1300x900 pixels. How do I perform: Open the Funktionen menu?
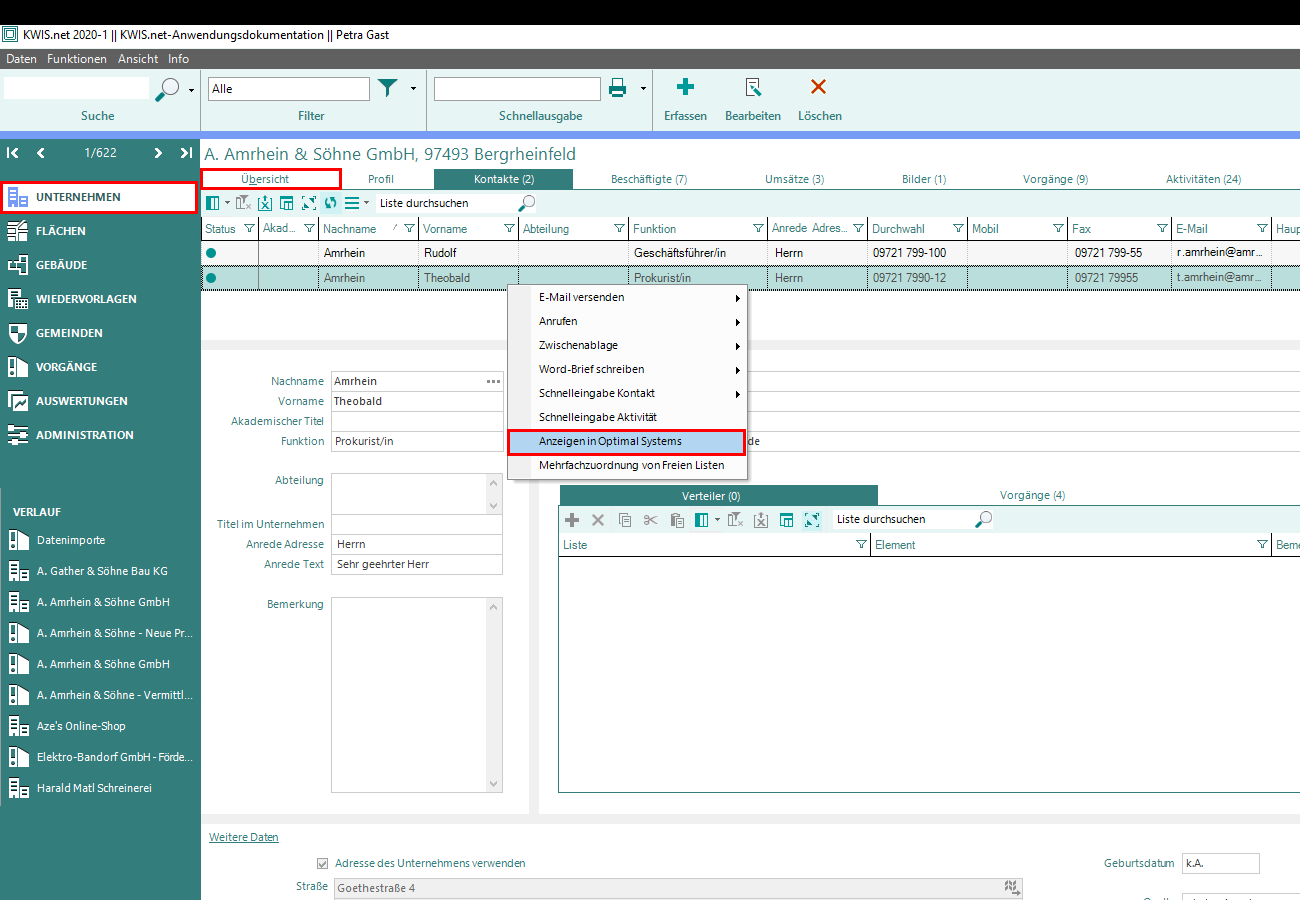click(77, 59)
